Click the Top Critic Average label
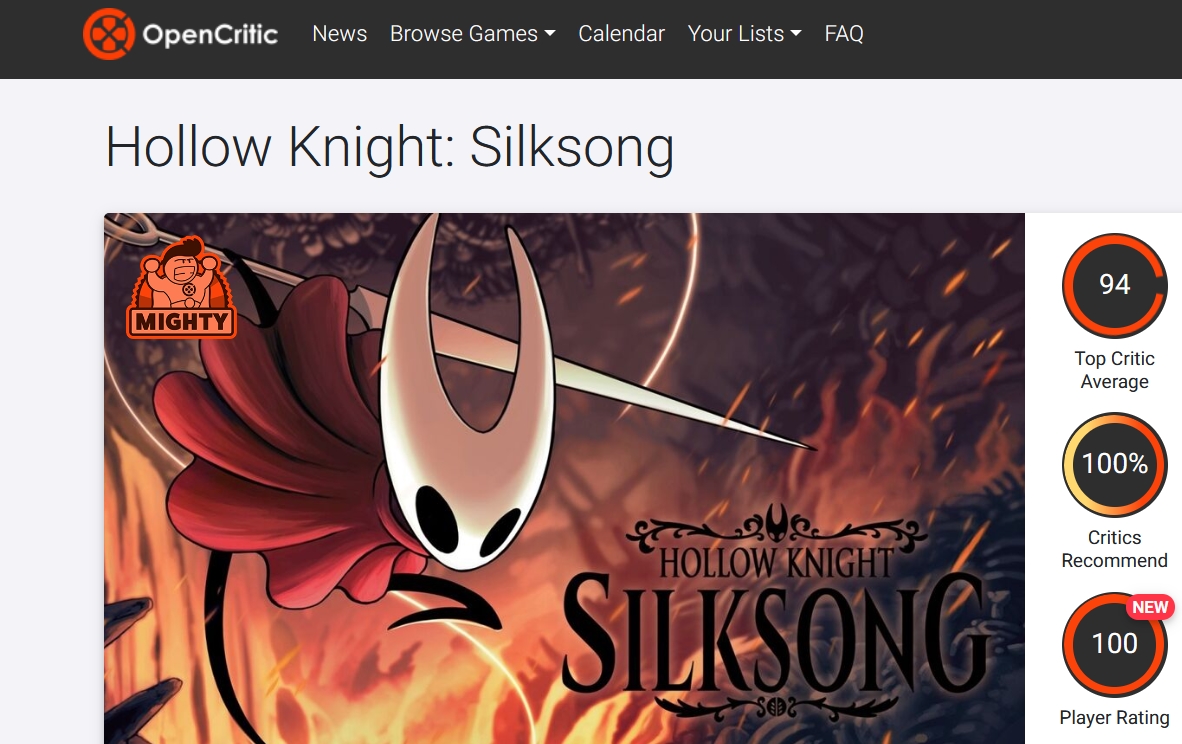 pos(1114,370)
